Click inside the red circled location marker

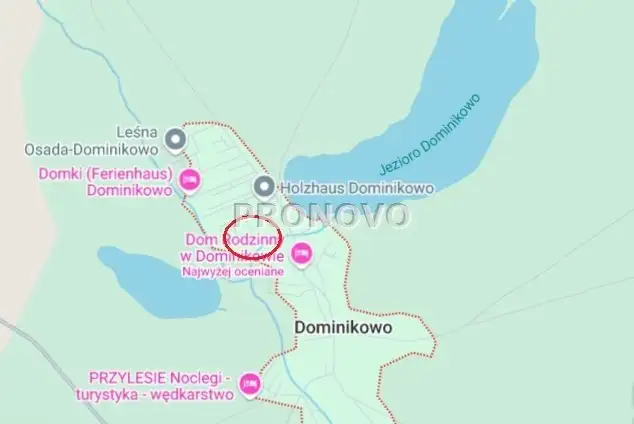coord(253,236)
